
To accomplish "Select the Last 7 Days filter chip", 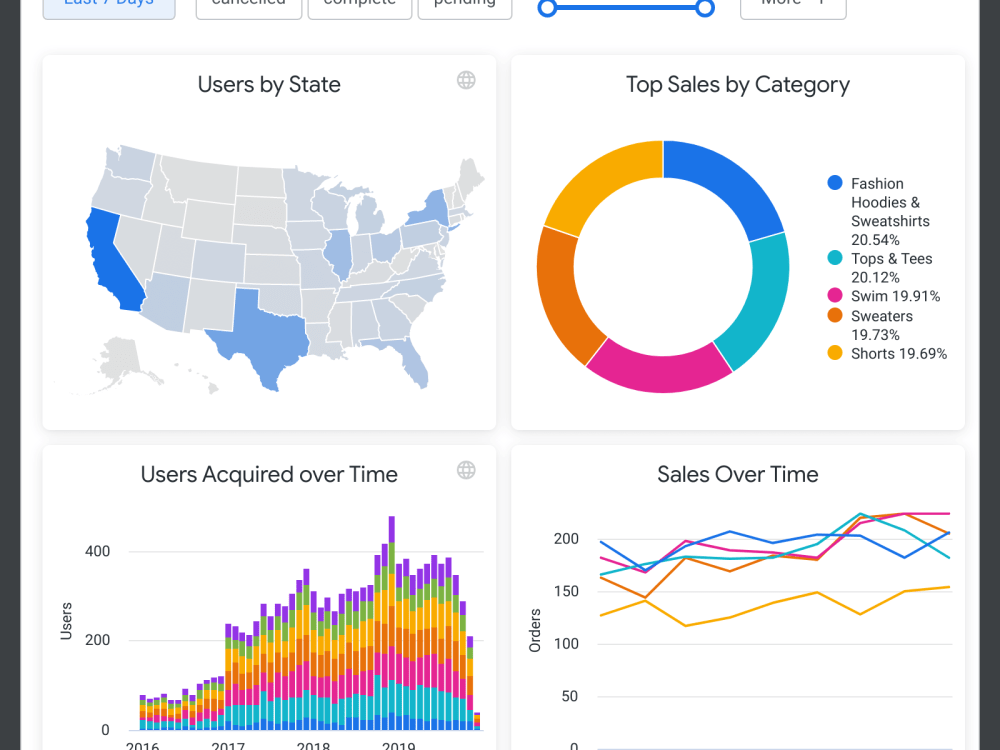I will 108,4.
